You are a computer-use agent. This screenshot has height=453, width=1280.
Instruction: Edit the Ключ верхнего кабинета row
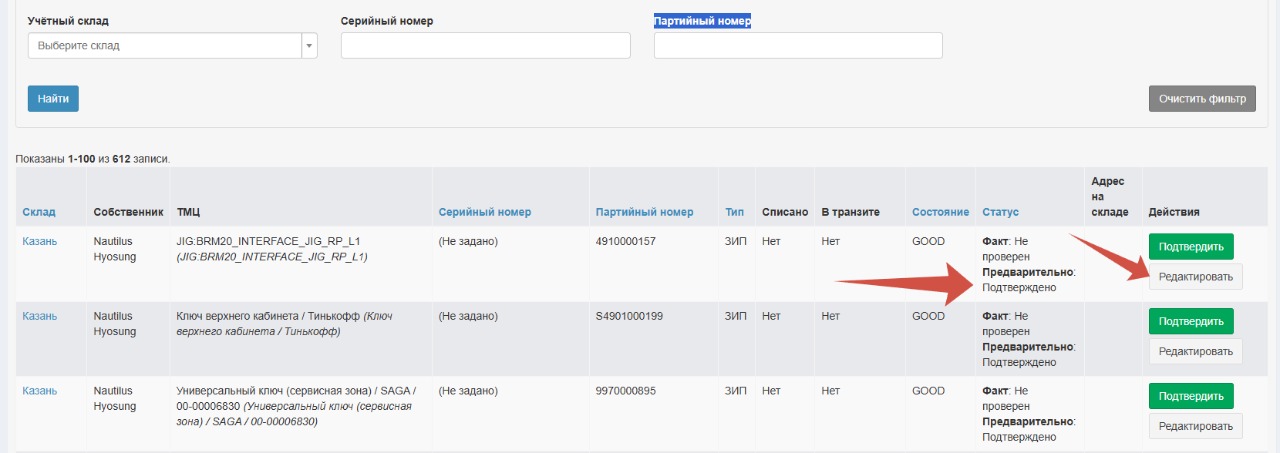pyautogui.click(x=1196, y=351)
